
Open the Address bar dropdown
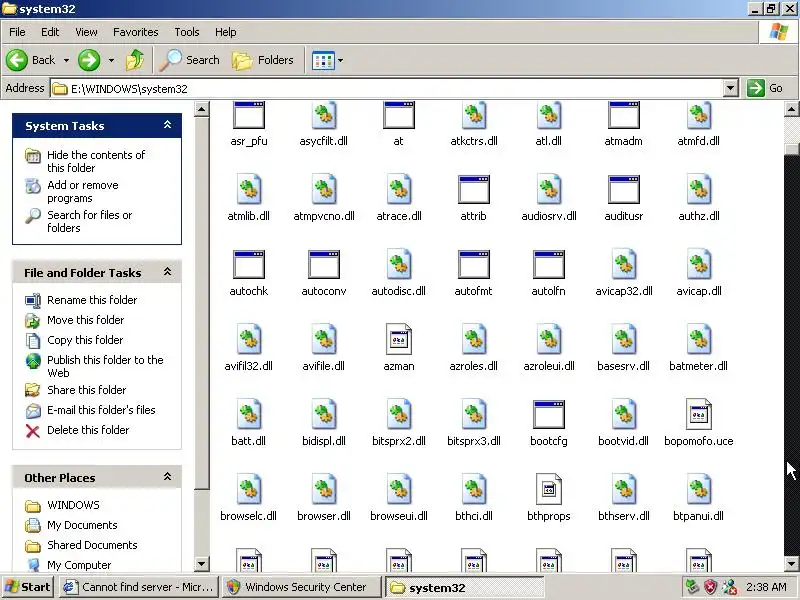(731, 88)
